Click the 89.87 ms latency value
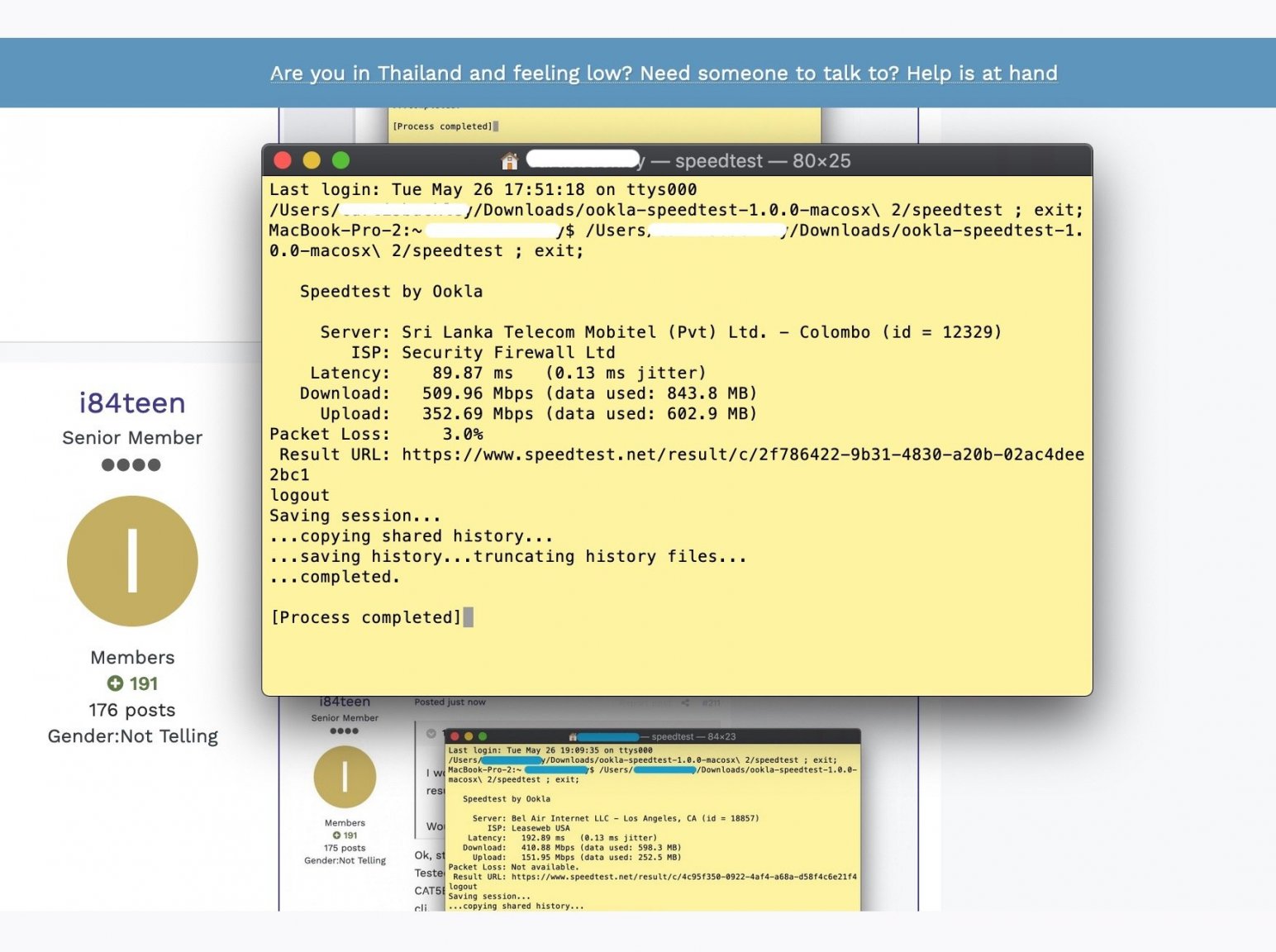This screenshot has width=1276, height=952. pyautogui.click(x=472, y=373)
